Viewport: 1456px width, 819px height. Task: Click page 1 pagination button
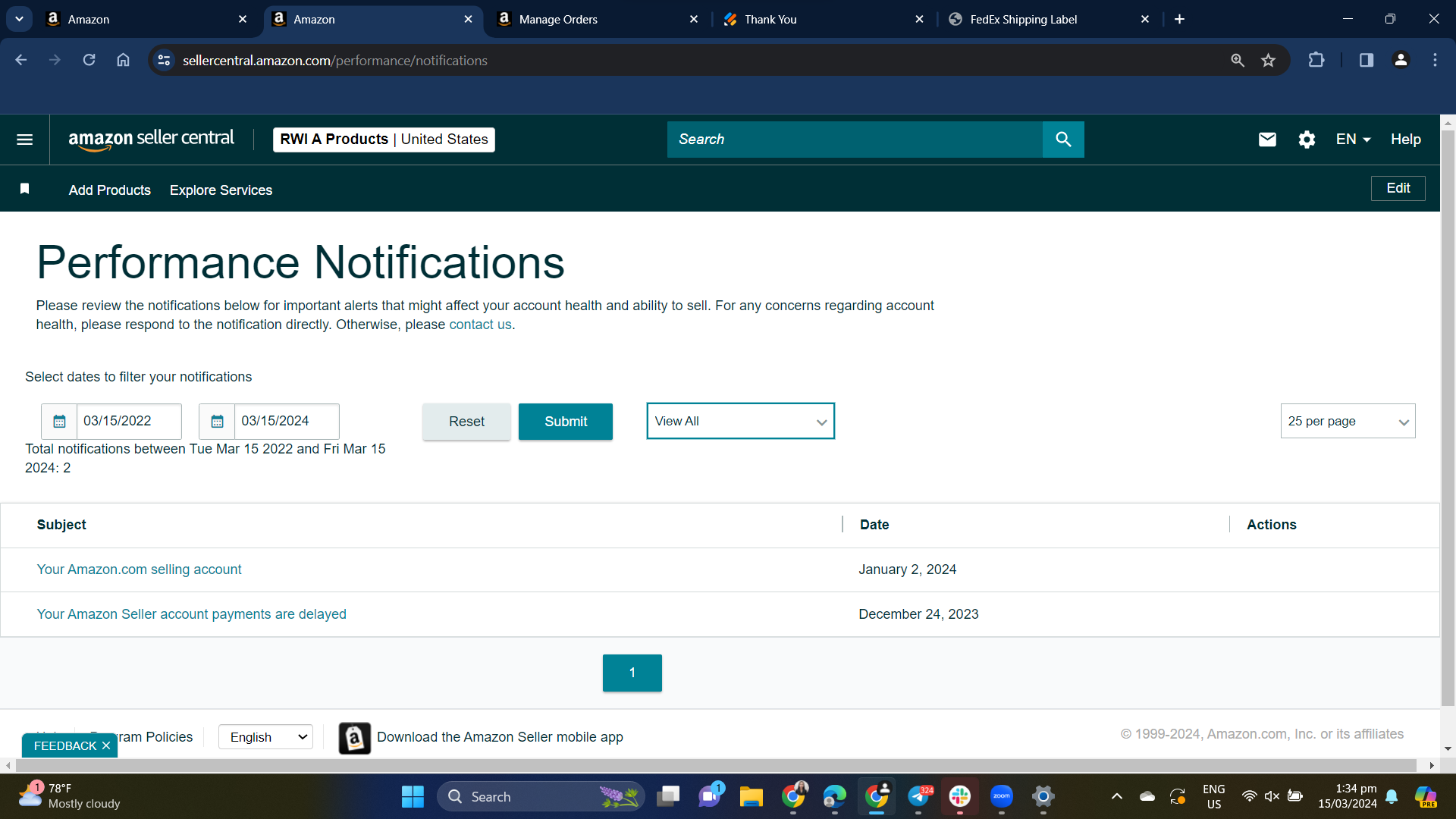pyautogui.click(x=632, y=673)
